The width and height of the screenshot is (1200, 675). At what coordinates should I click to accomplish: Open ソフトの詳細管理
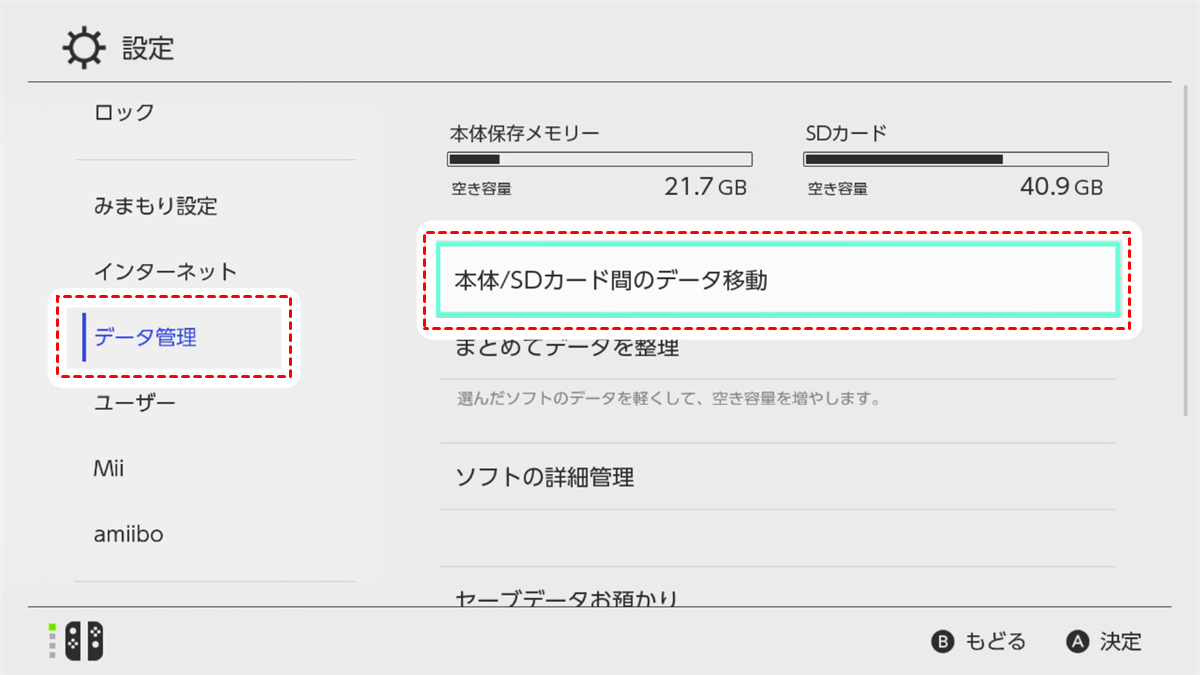click(777, 477)
